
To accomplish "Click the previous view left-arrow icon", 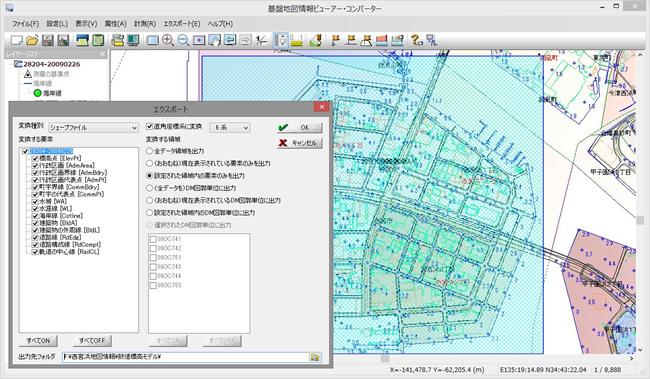I will click(230, 40).
